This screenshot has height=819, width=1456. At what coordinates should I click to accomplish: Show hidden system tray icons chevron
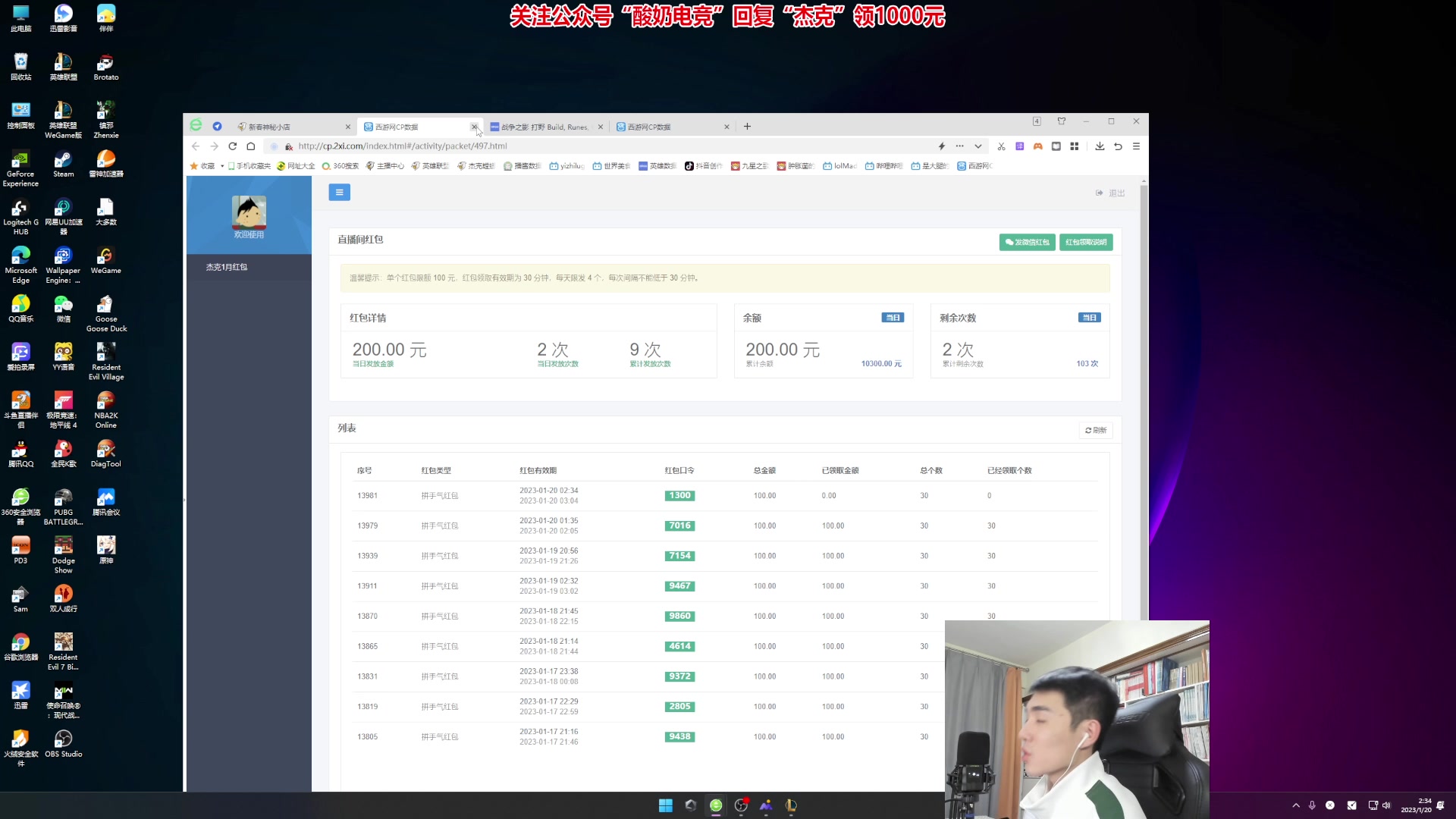pyautogui.click(x=1296, y=805)
